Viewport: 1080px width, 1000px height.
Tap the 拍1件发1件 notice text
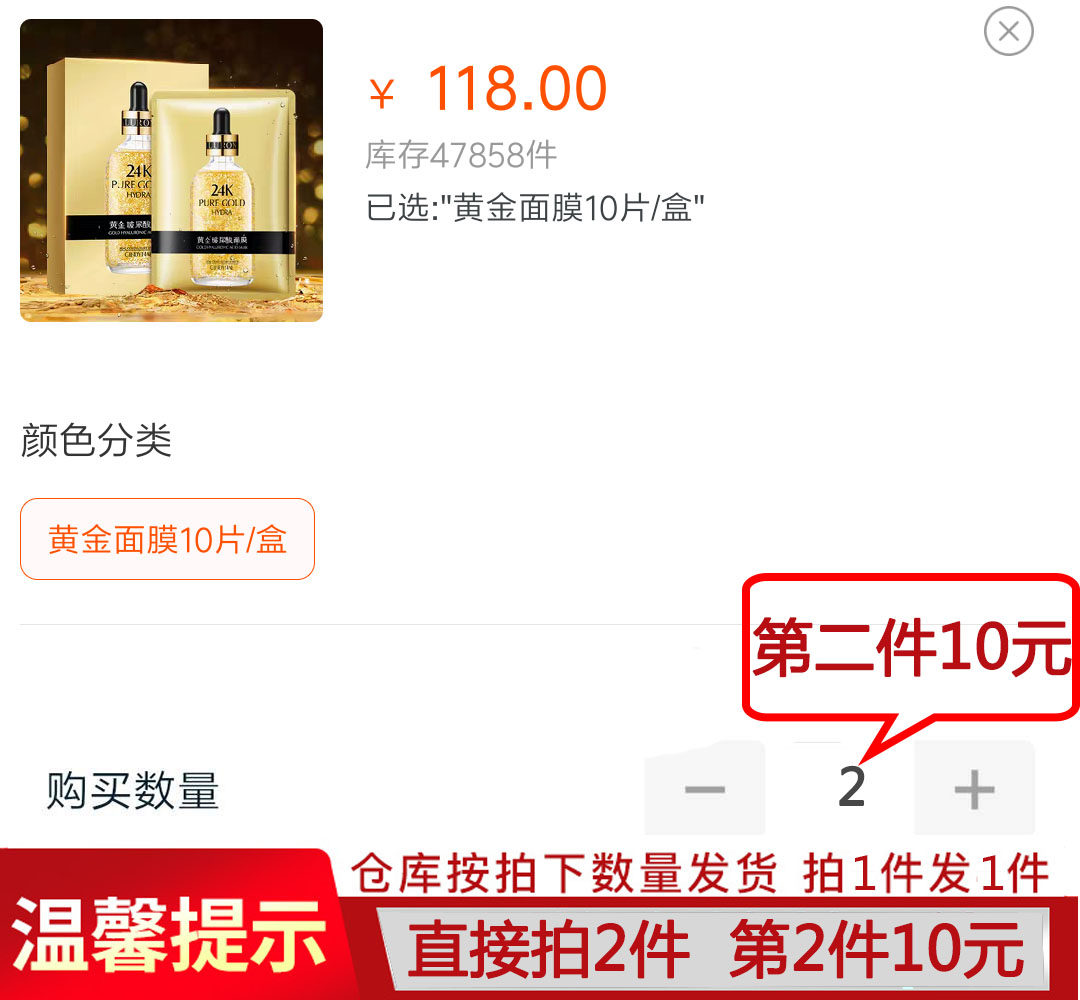[925, 873]
